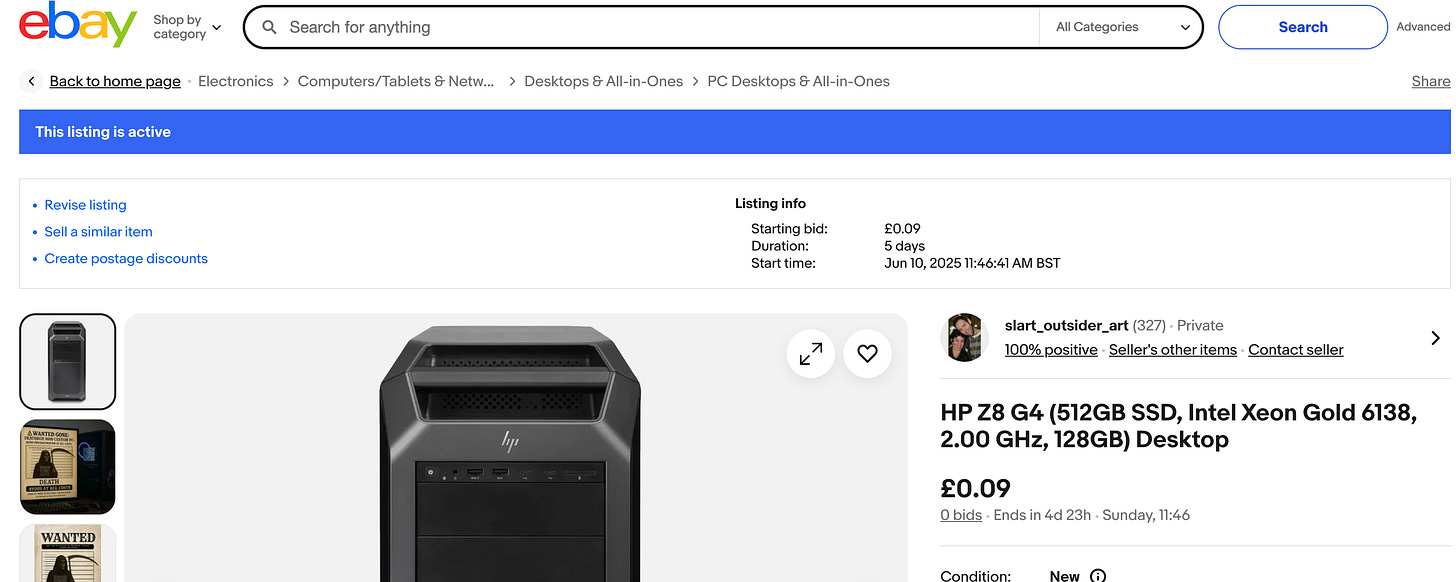This screenshot has width=1456, height=582.
Task: Click the duration value '5 days'
Action: point(905,246)
